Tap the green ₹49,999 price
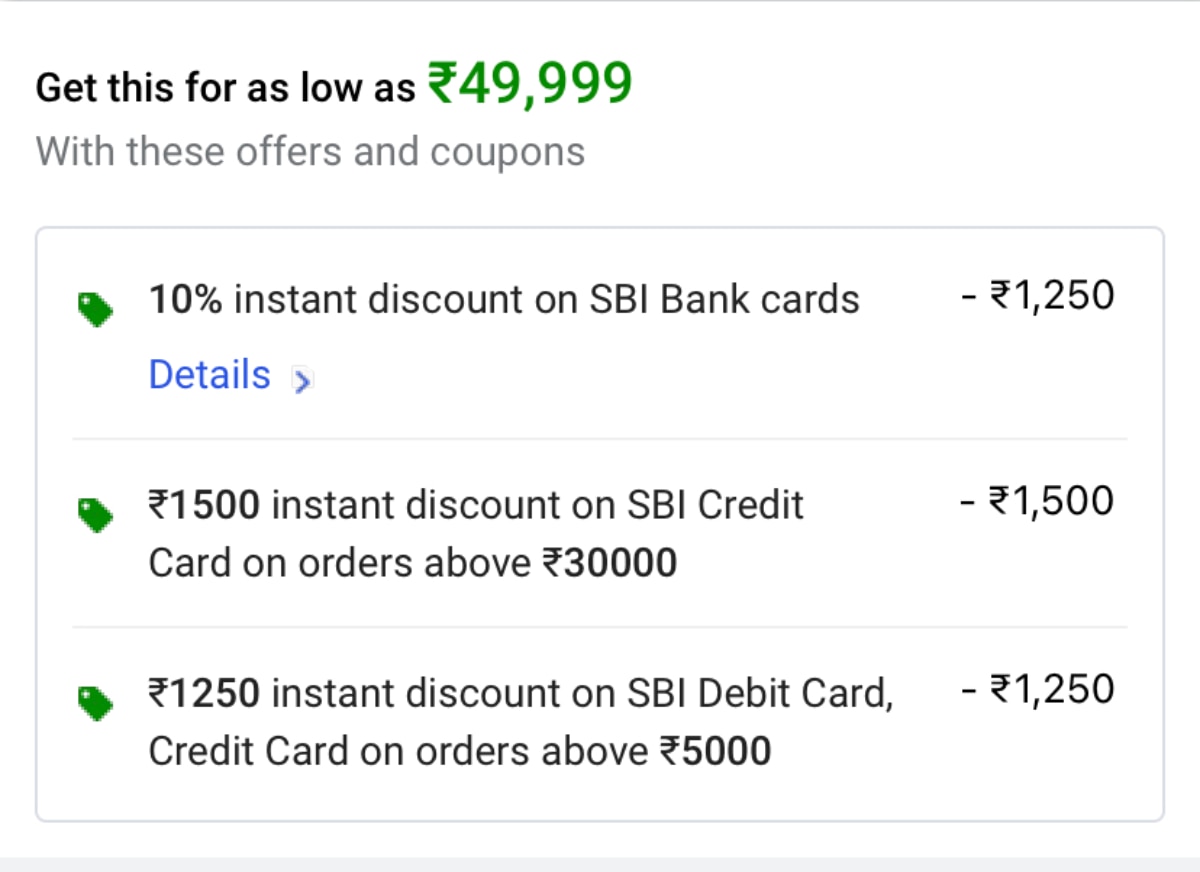Viewport: 1200px width, 872px height. click(x=530, y=83)
